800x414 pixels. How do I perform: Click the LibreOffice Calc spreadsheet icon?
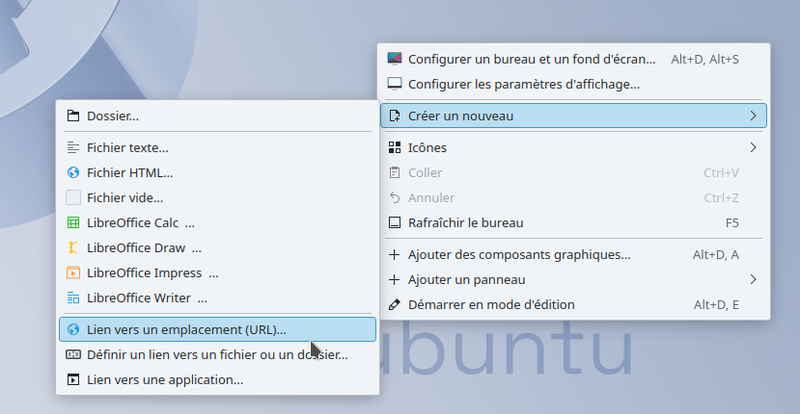pyautogui.click(x=72, y=223)
